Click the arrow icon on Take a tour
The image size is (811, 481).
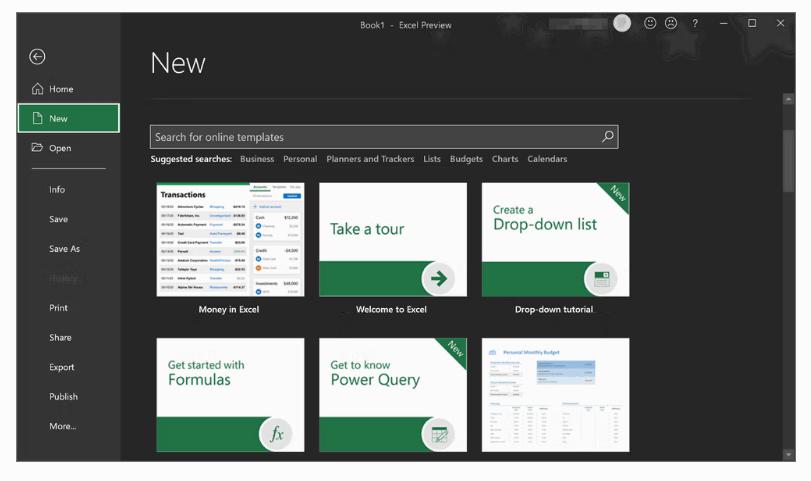point(438,279)
